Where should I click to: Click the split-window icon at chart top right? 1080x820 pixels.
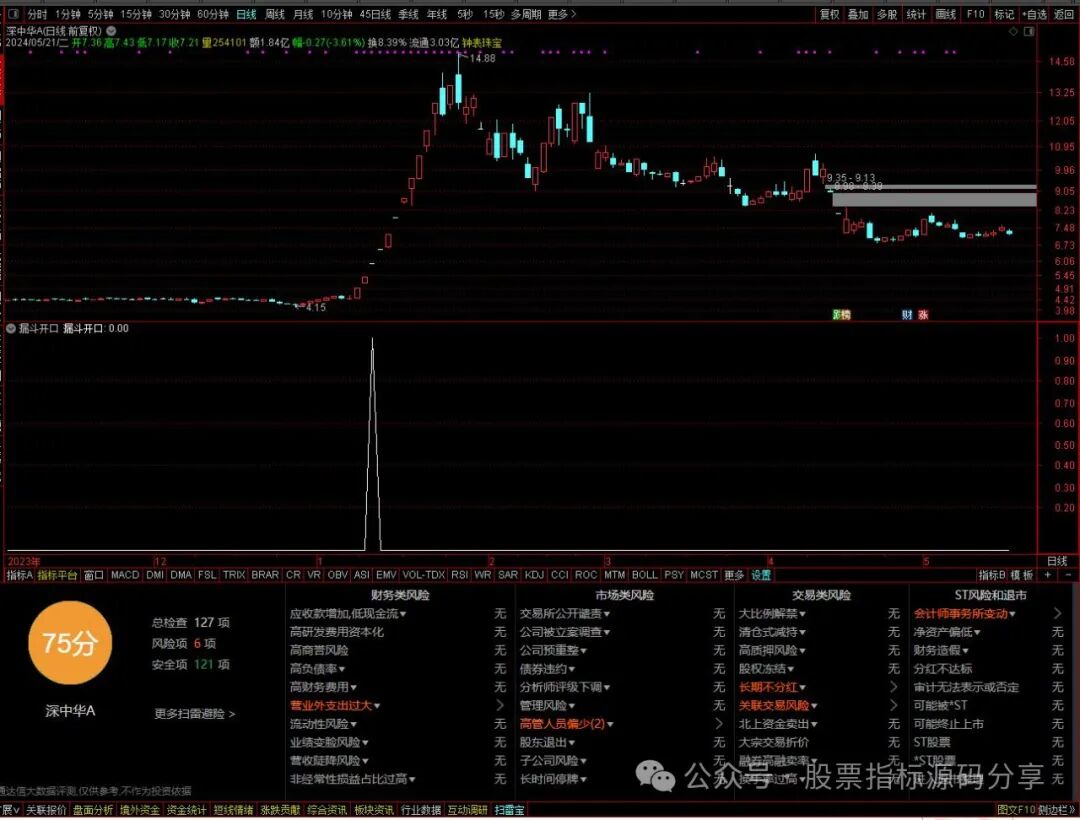click(1029, 32)
